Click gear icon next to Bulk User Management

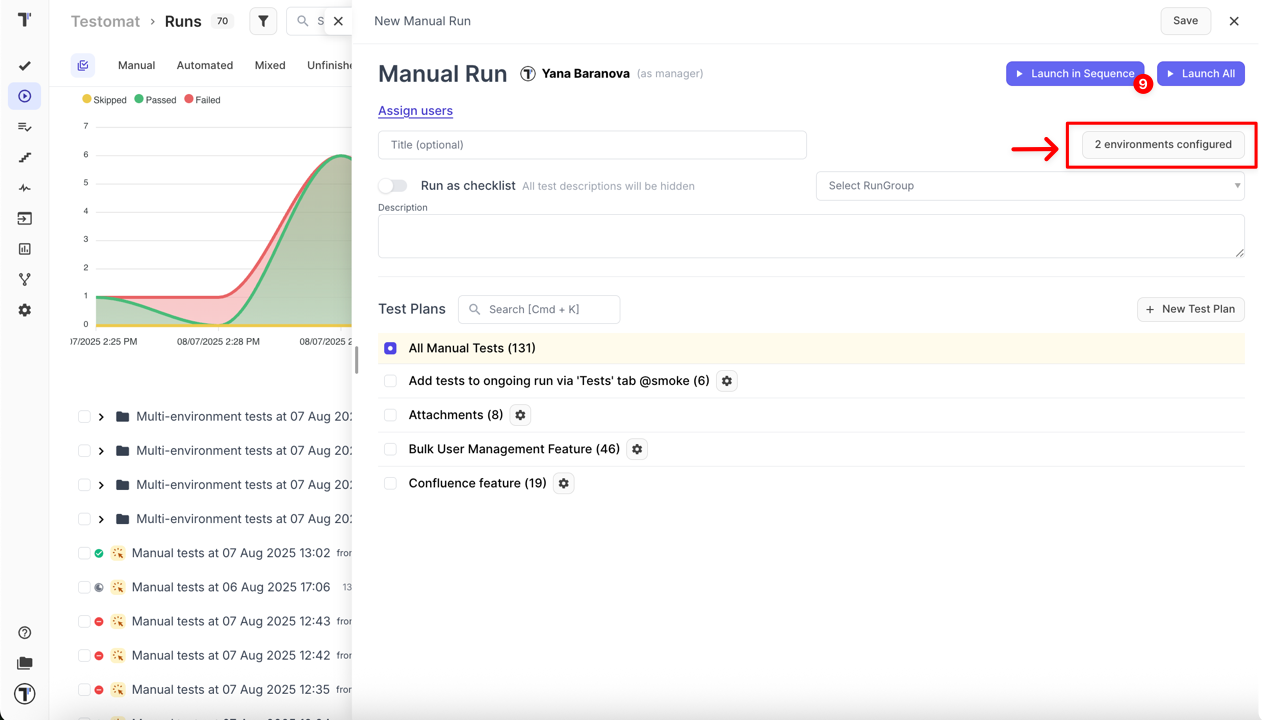637,449
